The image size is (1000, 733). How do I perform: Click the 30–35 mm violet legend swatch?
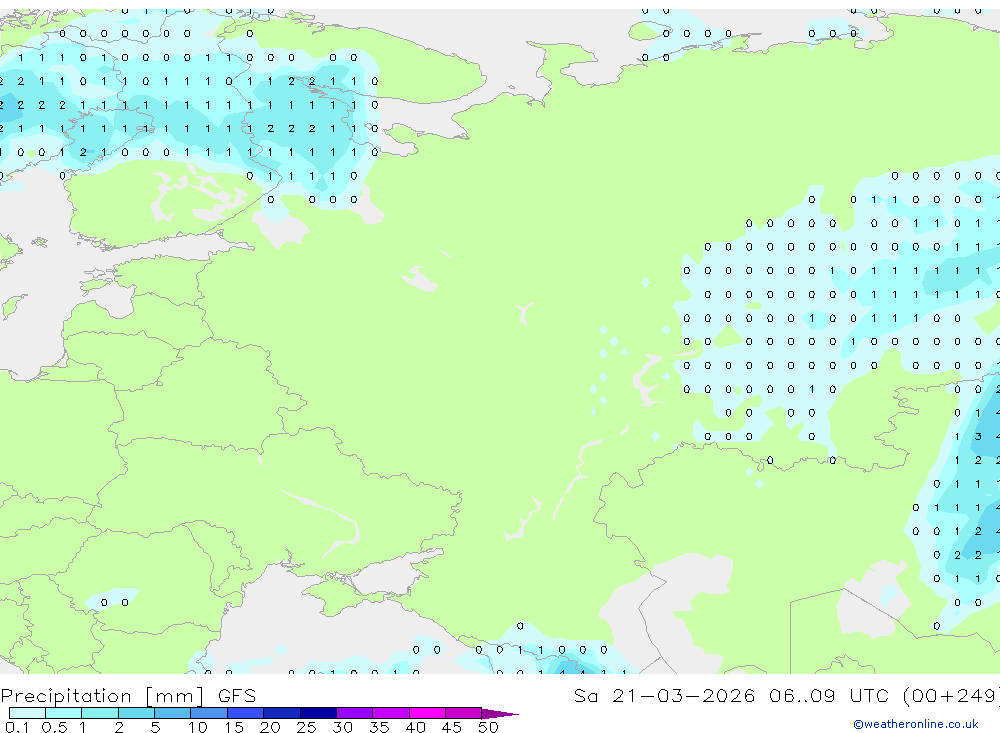[355, 713]
